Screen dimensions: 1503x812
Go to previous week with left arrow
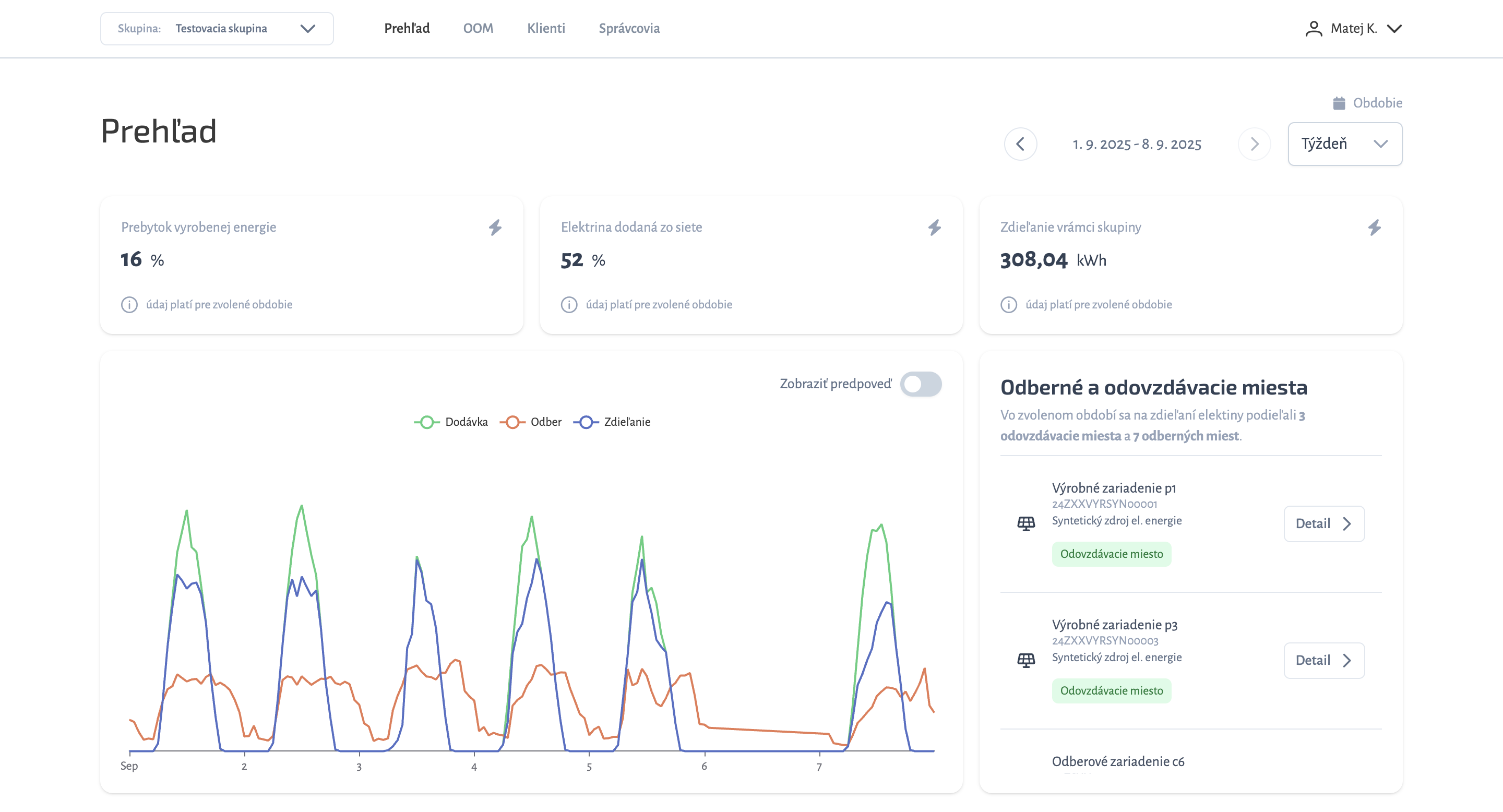tap(1020, 144)
